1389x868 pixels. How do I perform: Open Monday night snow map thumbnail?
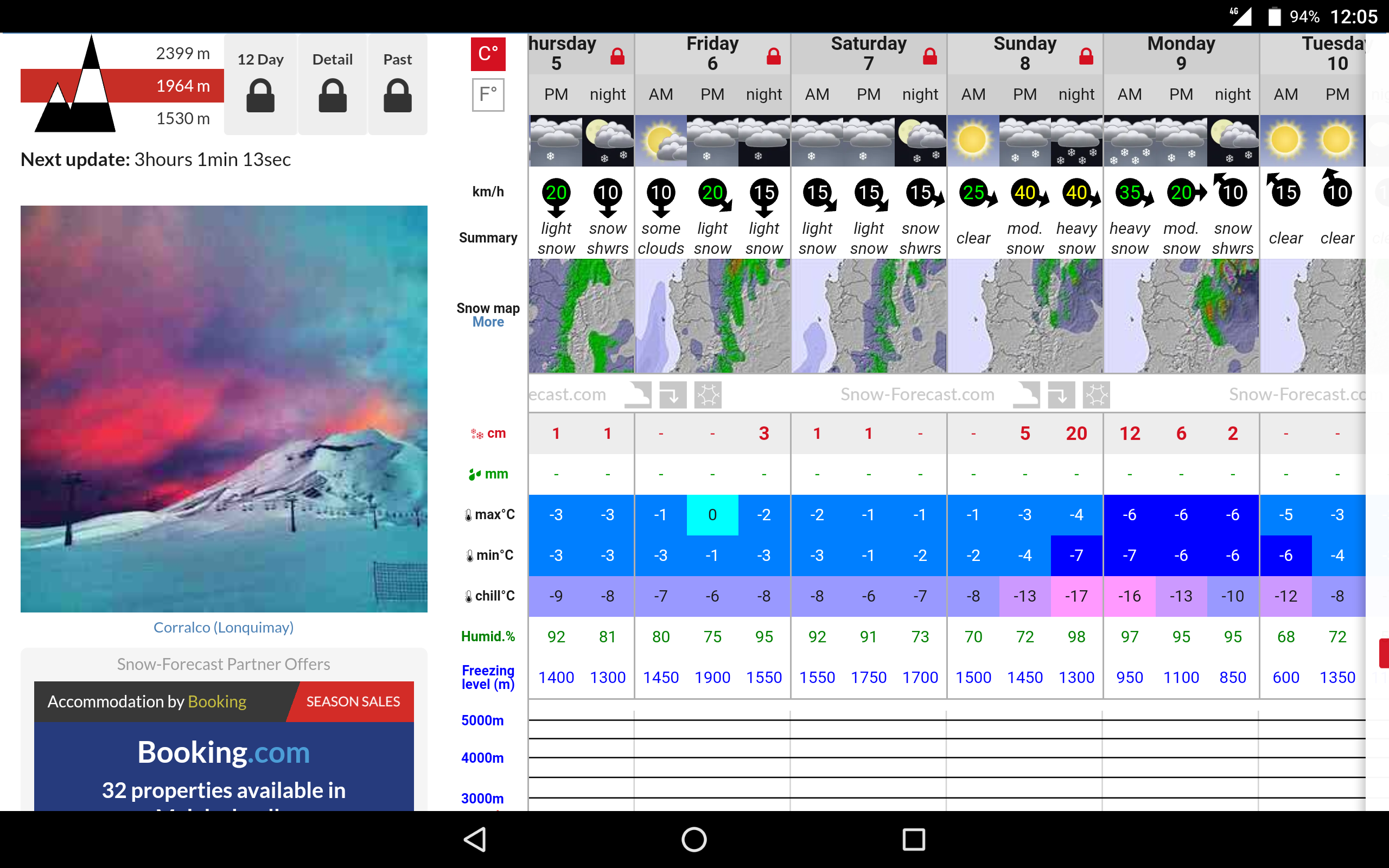click(x=1232, y=316)
